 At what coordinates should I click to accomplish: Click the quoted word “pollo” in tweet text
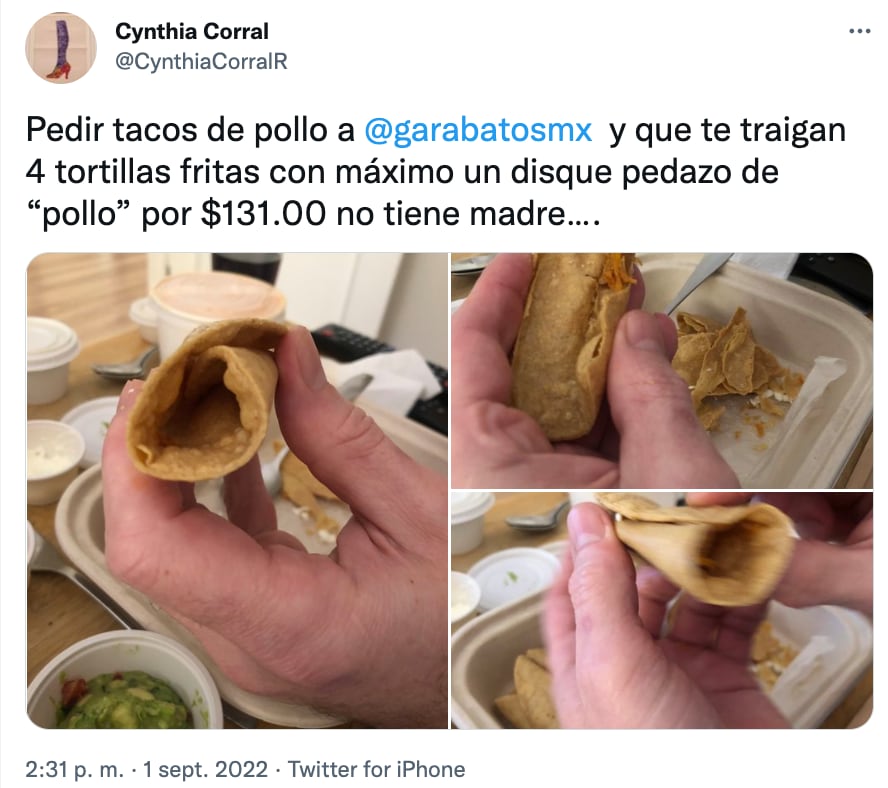click(x=79, y=215)
